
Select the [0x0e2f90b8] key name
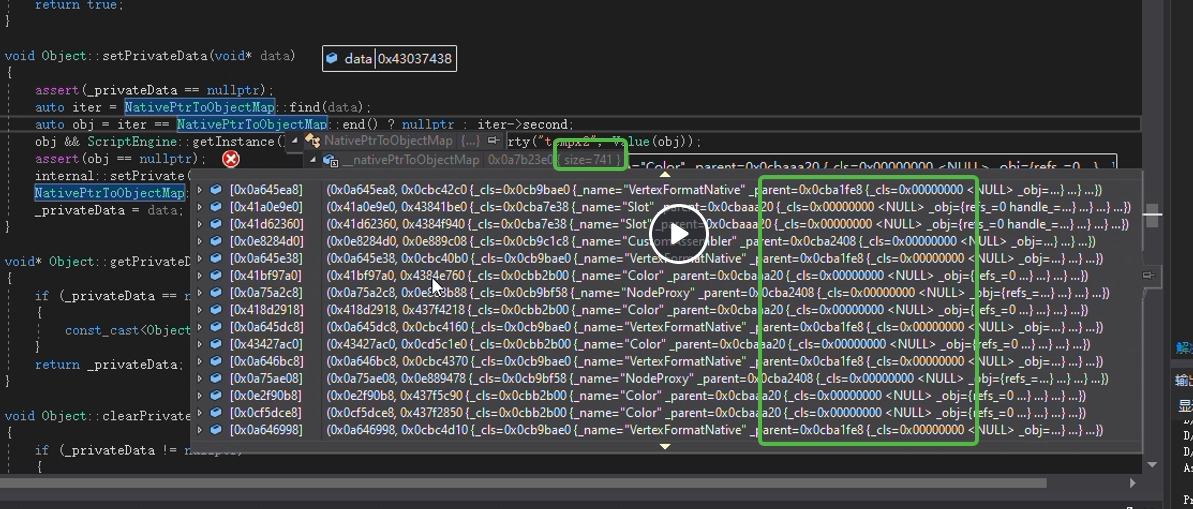click(x=266, y=395)
